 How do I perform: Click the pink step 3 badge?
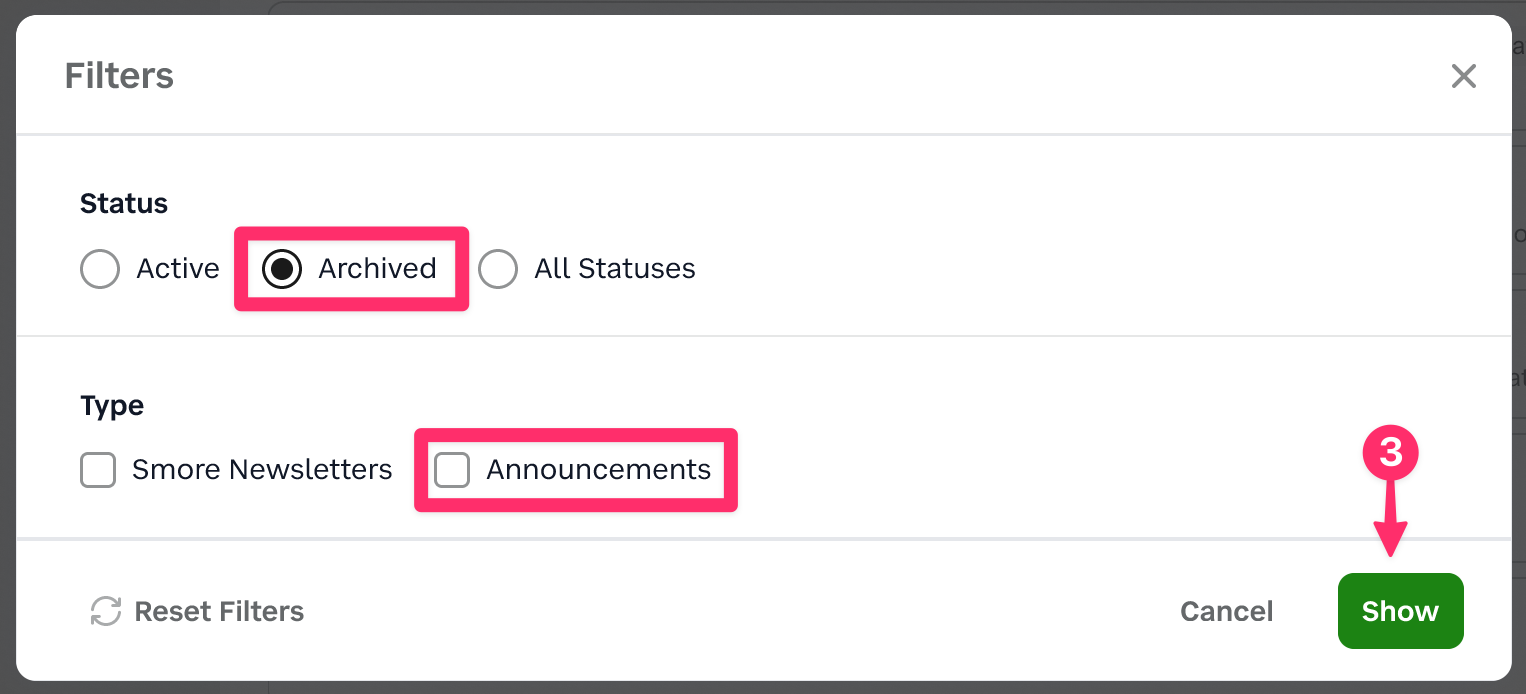[x=1391, y=453]
